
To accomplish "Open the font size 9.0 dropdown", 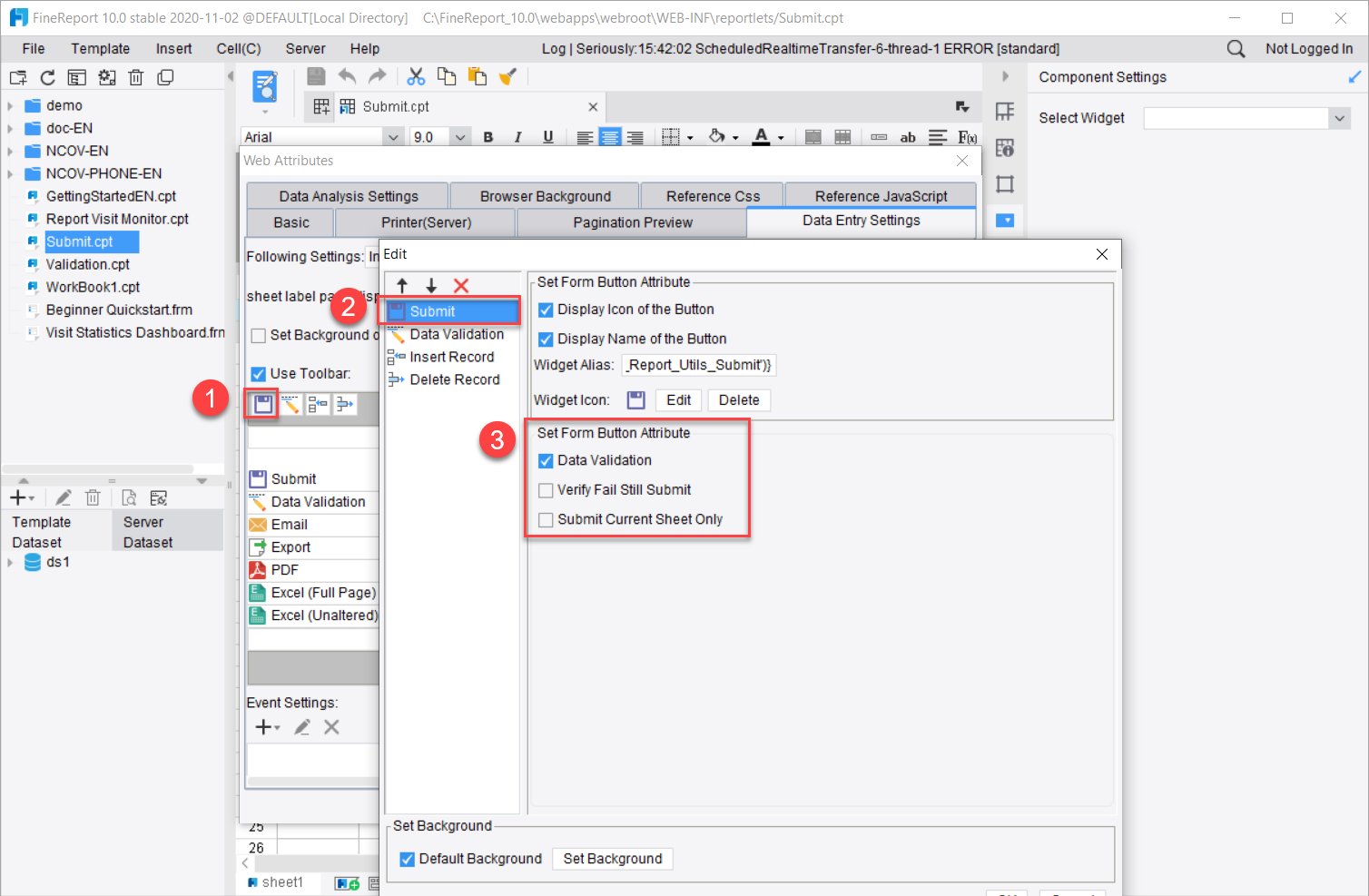I will (460, 137).
